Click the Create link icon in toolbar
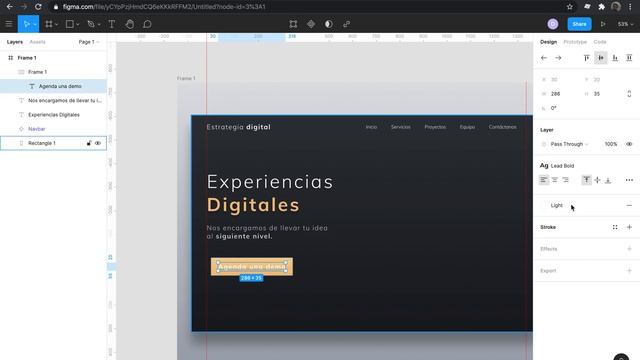Screen dimensions: 640x360 pyautogui.click(x=347, y=24)
